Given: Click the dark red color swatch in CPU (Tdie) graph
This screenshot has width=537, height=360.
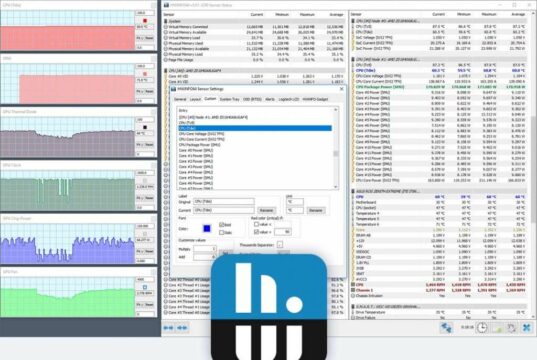Looking at the screenshot, I should 145,21.
